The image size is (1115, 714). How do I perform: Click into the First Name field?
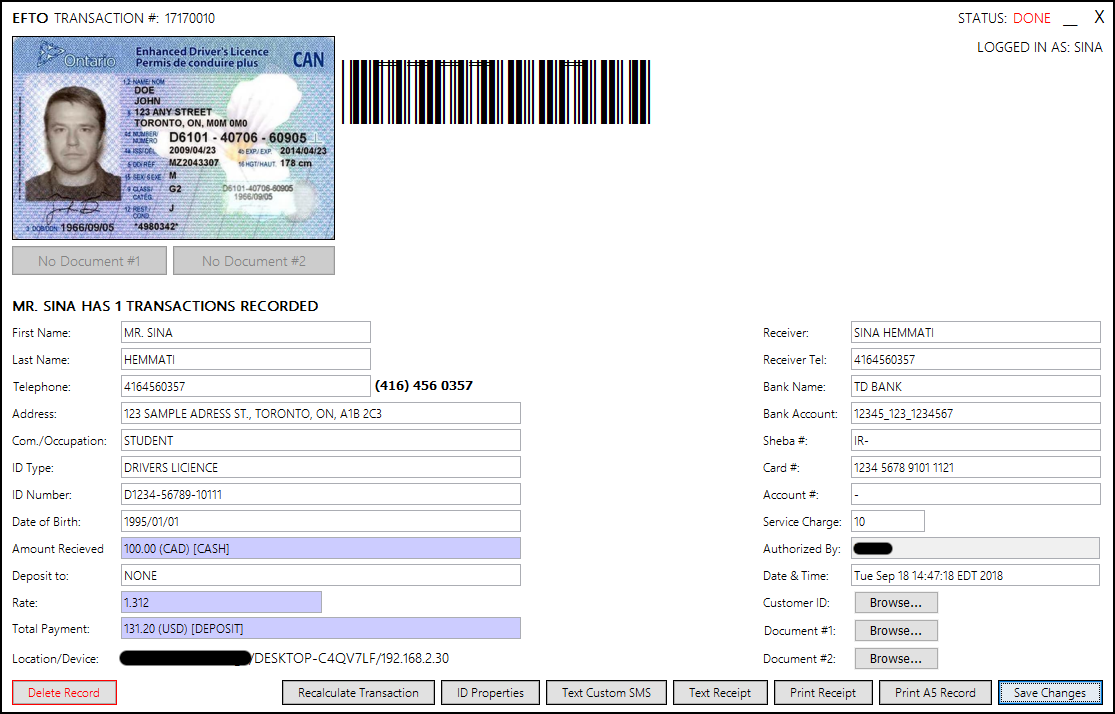click(245, 332)
